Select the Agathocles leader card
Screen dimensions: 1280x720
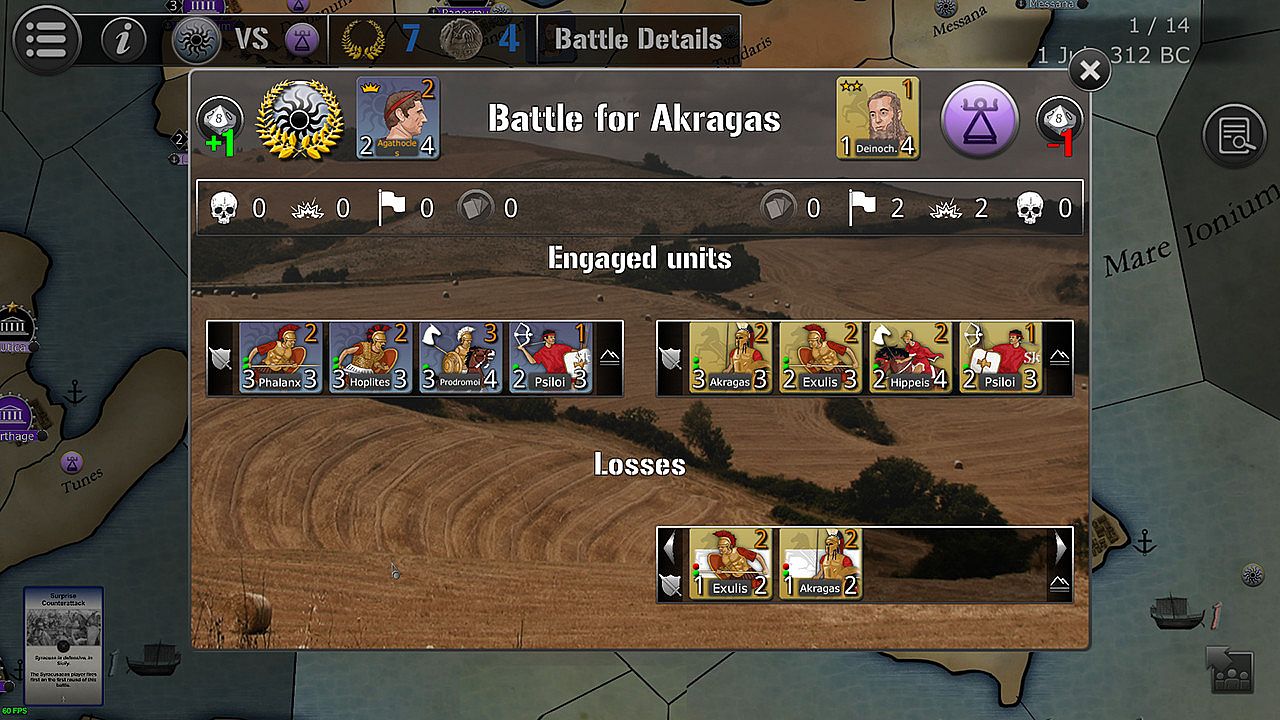pyautogui.click(x=398, y=118)
